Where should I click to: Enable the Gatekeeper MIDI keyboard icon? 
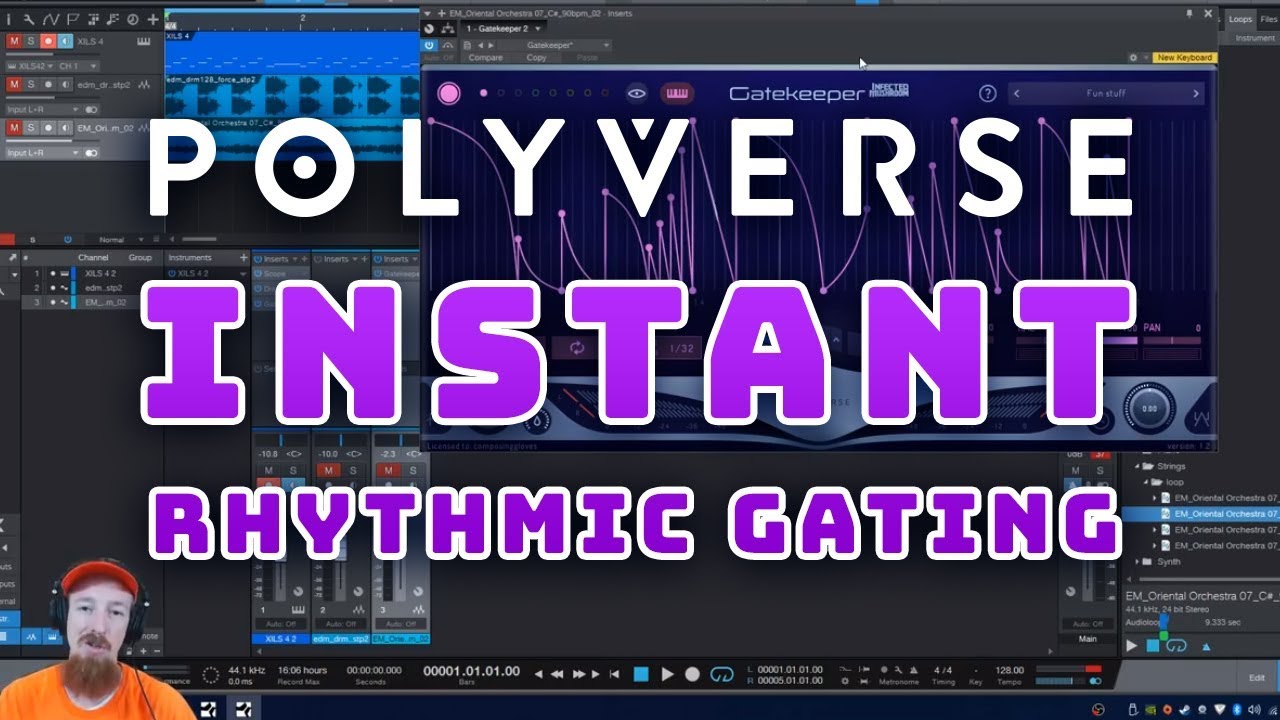(x=677, y=93)
